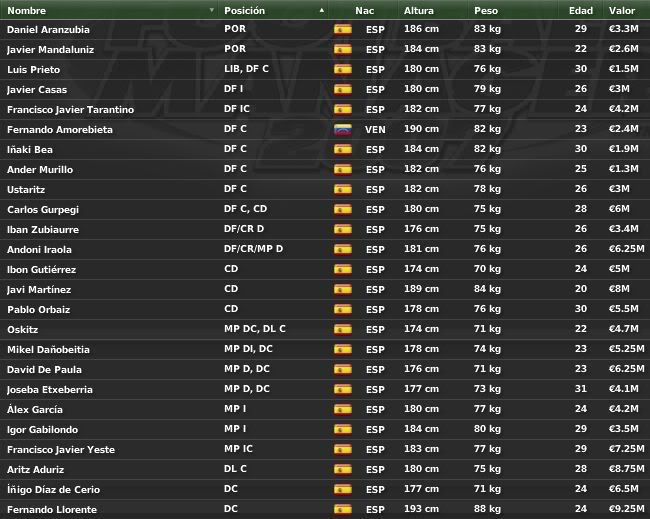Click age 31 in Joseba Etxeberria row

[581, 388]
